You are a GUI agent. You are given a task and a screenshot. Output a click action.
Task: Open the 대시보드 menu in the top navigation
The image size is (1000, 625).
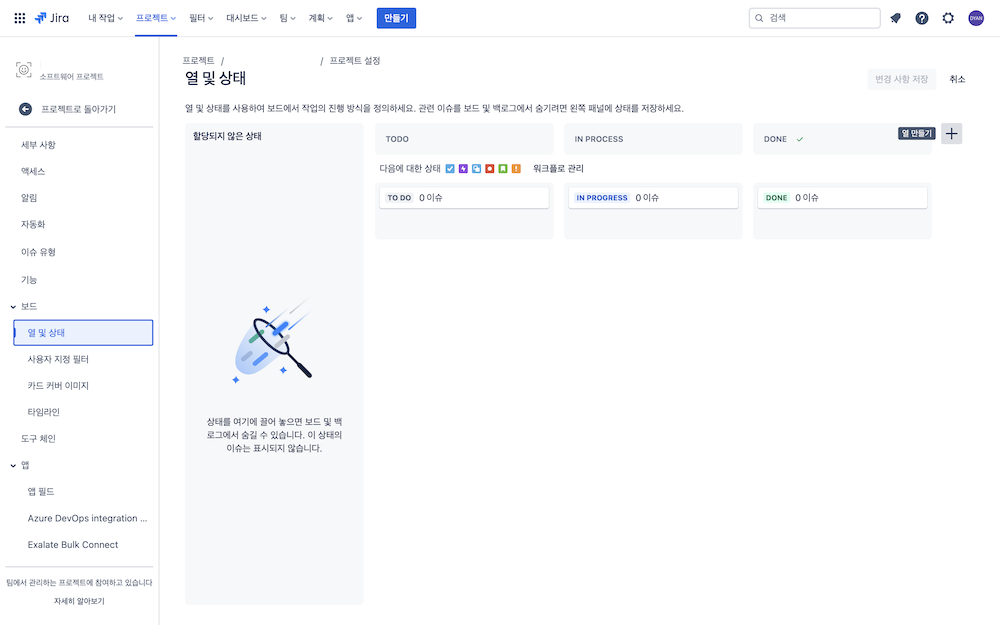(x=246, y=18)
